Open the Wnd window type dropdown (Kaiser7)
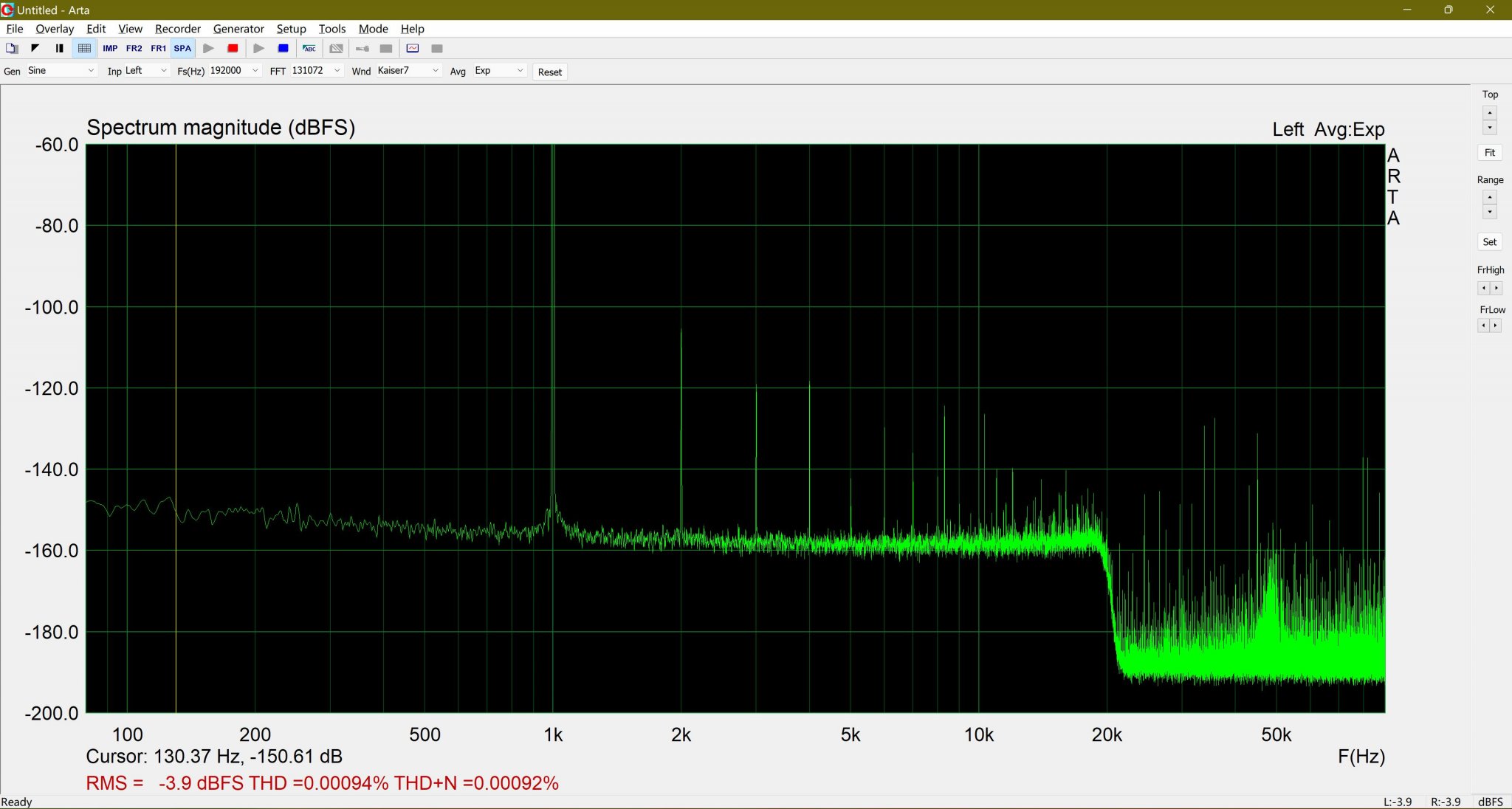 tap(408, 71)
